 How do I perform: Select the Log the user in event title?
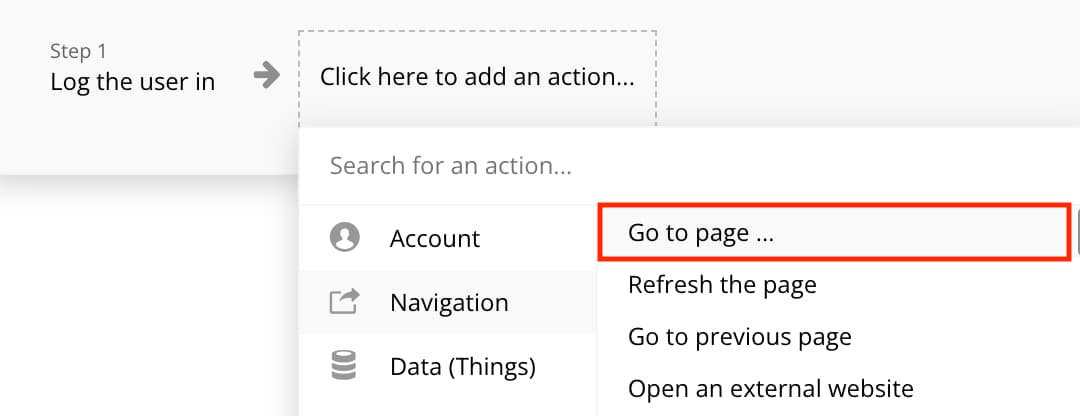click(x=133, y=82)
